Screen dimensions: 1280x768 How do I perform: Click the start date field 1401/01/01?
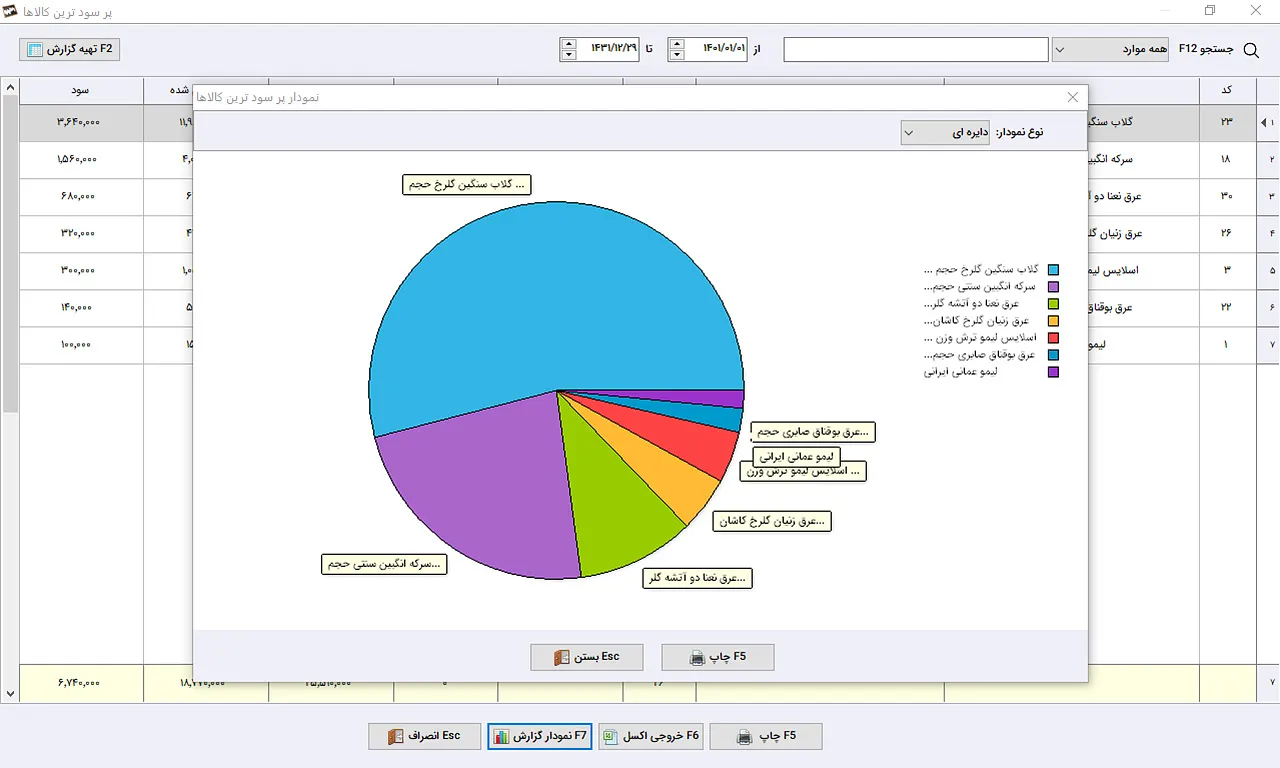716,49
